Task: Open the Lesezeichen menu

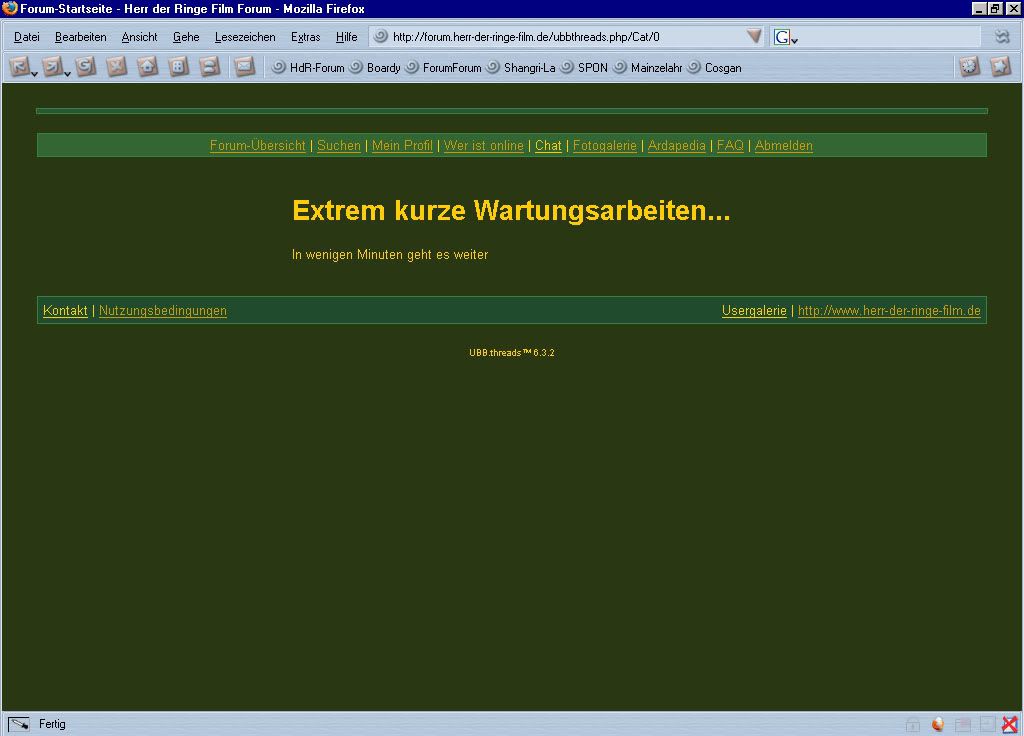Action: (x=245, y=37)
